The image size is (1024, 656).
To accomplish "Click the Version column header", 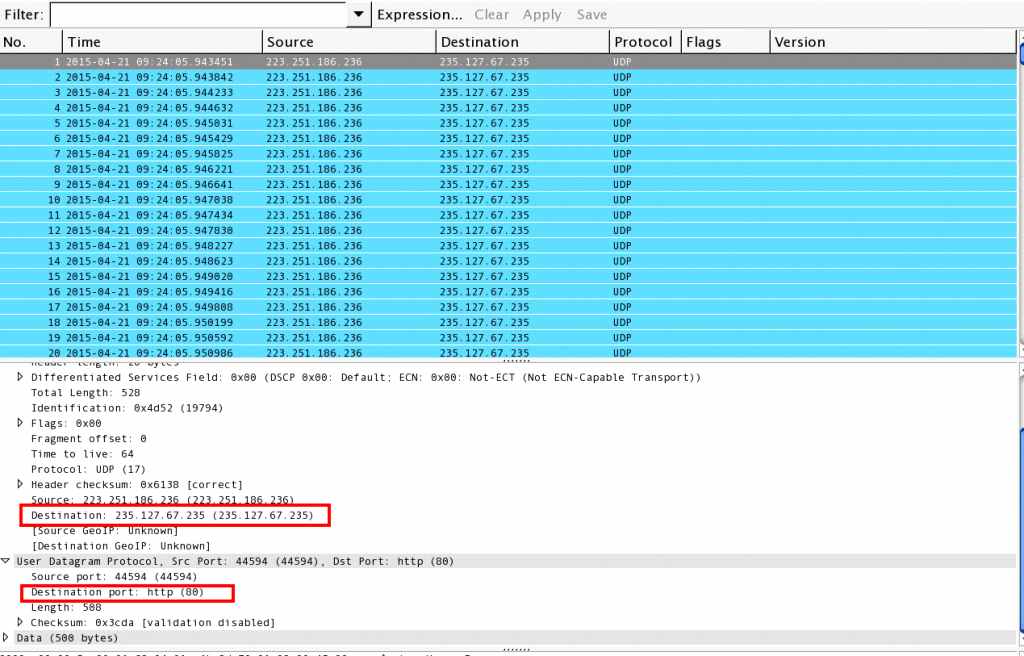I will 893,42.
